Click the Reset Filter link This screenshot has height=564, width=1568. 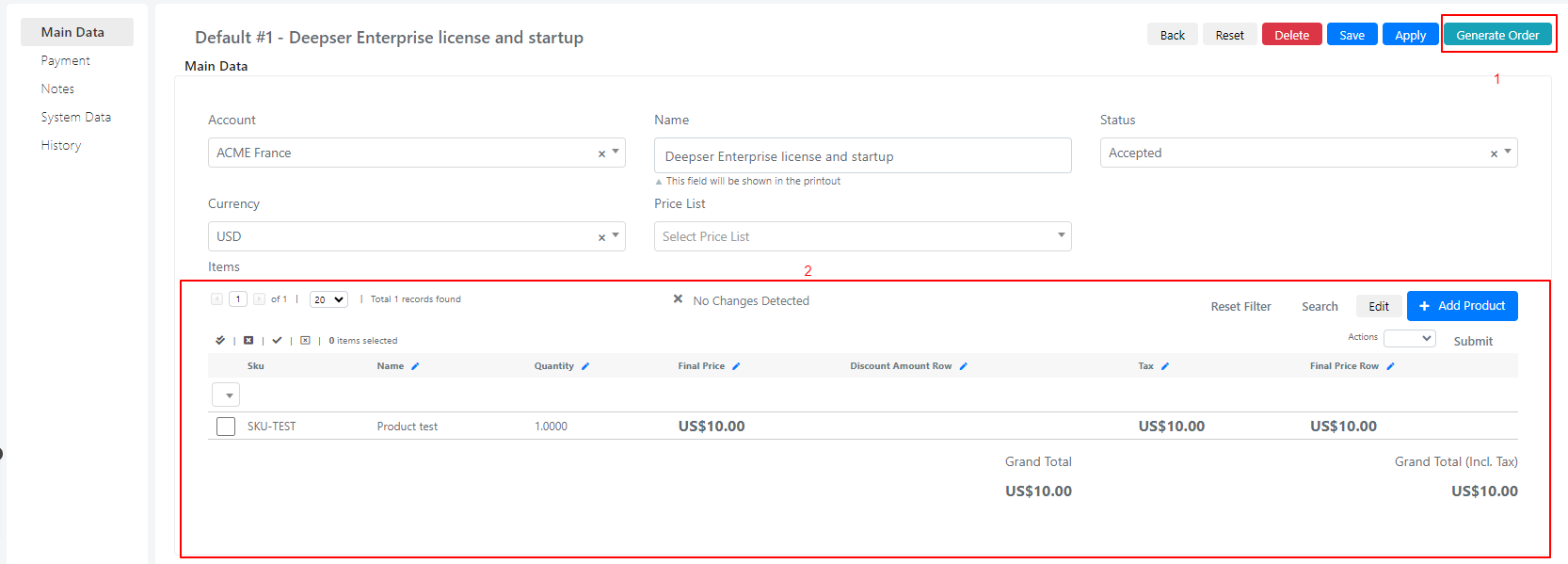[1240, 306]
